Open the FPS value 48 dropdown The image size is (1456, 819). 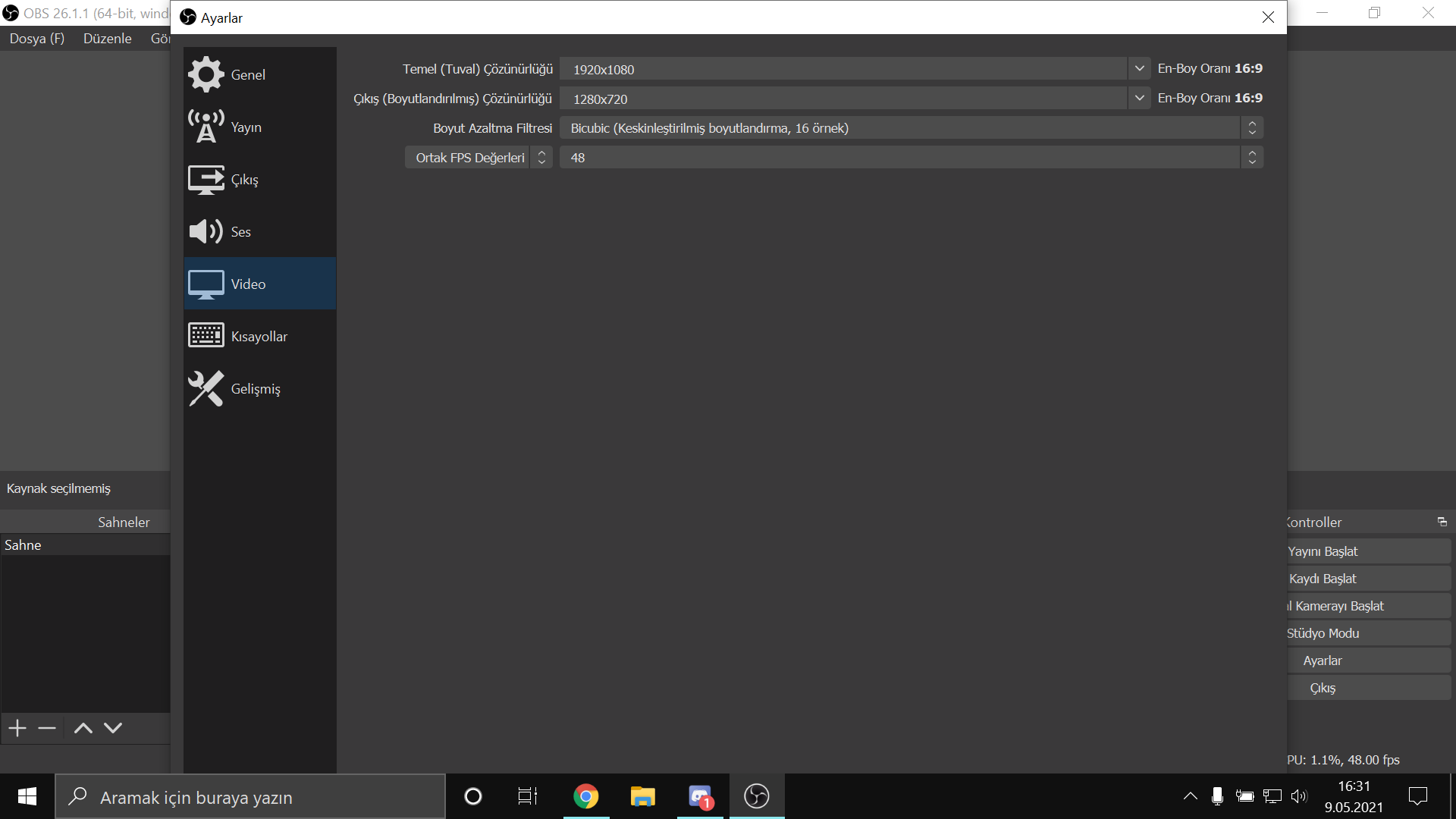[912, 157]
